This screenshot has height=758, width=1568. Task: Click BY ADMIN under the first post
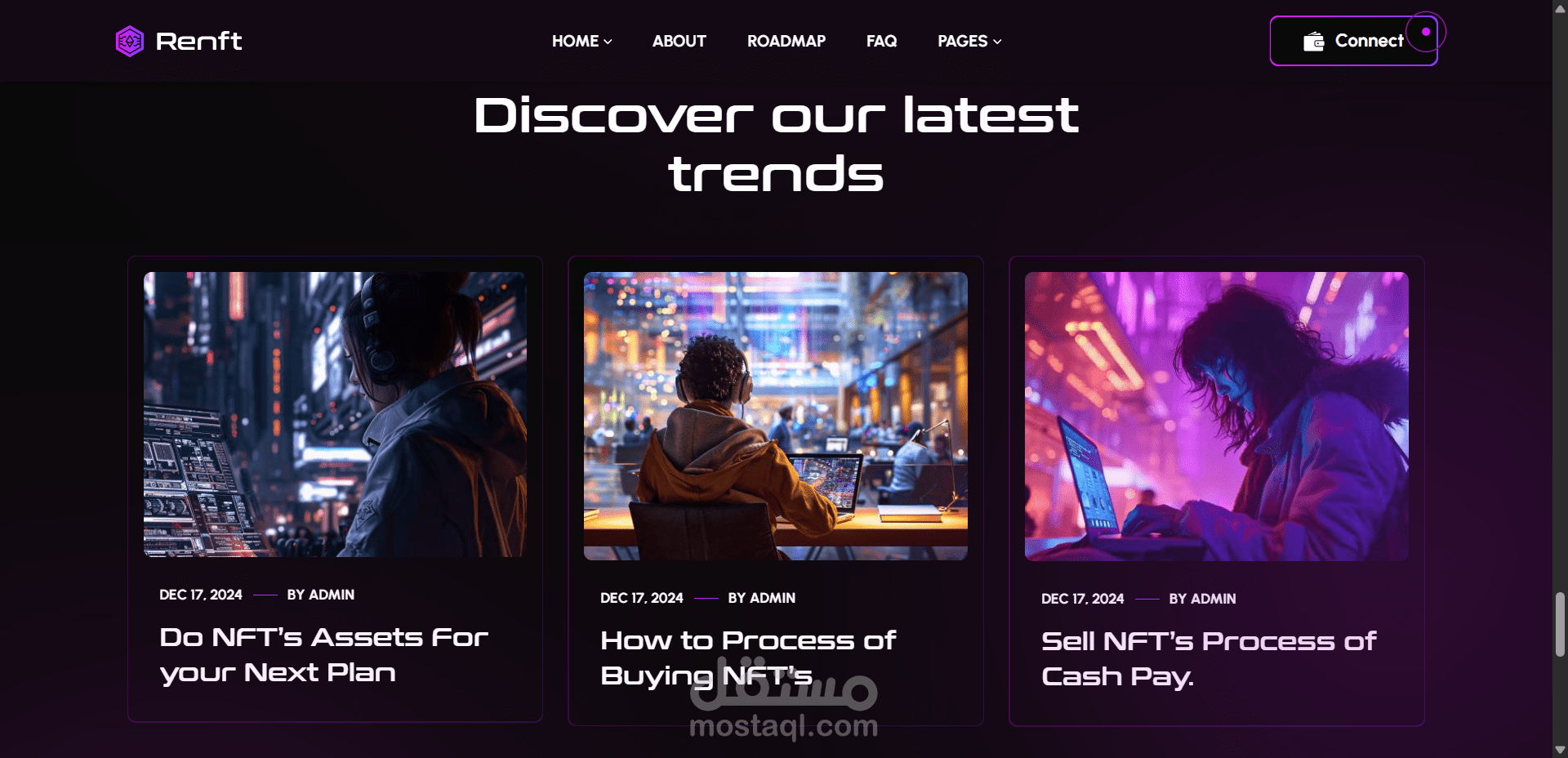coord(321,595)
